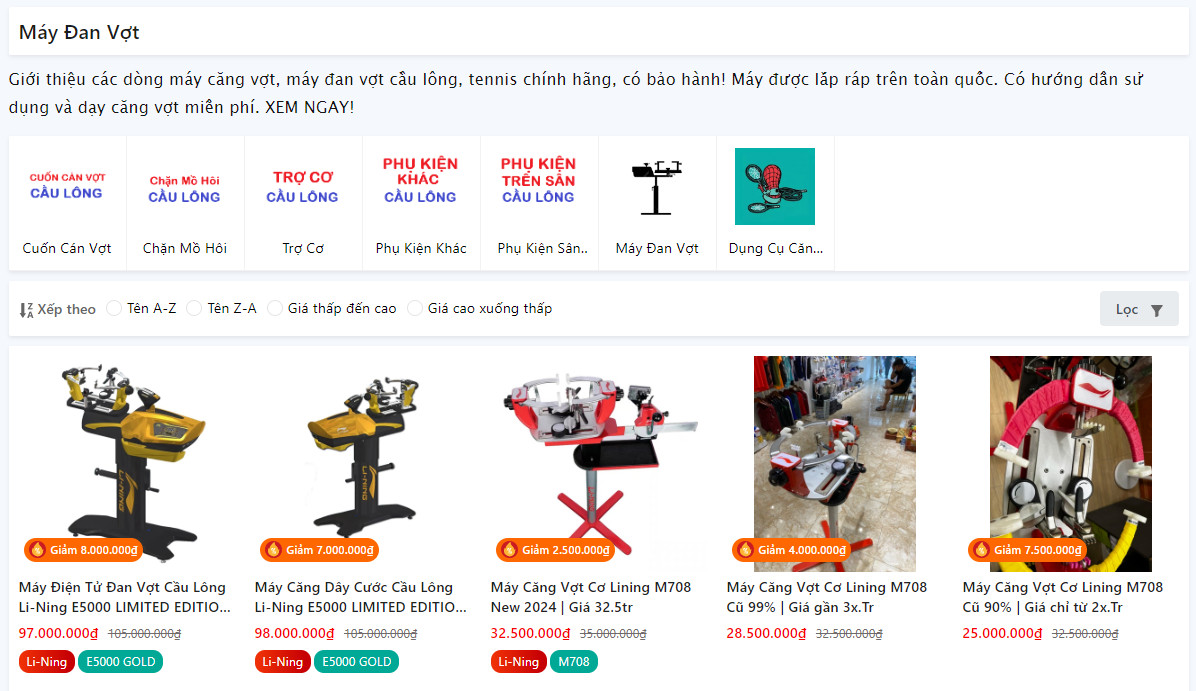Open the Chặn Mồ Hôi category icon
This screenshot has height=691, width=1196.
185,187
